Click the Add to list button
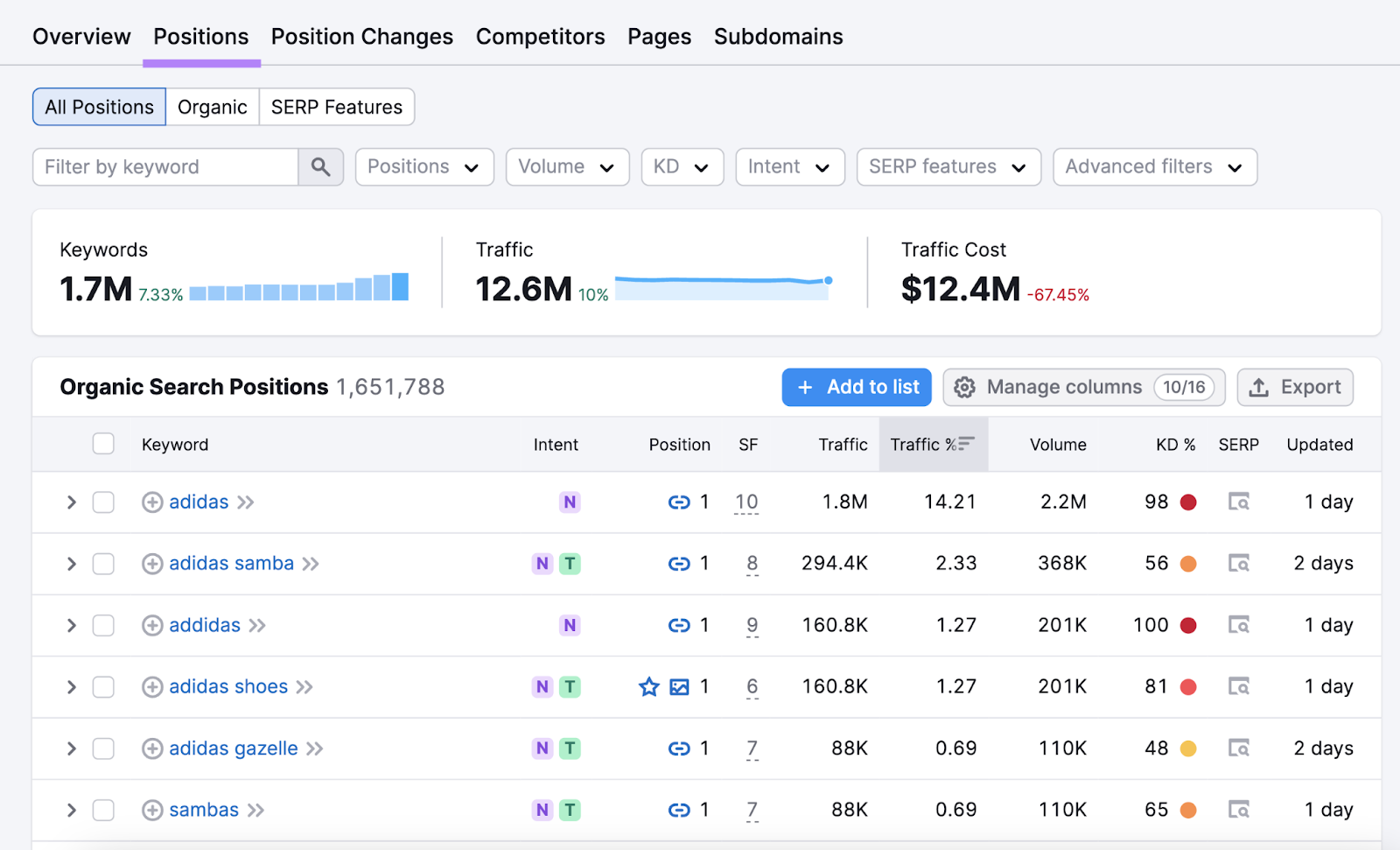 [857, 387]
